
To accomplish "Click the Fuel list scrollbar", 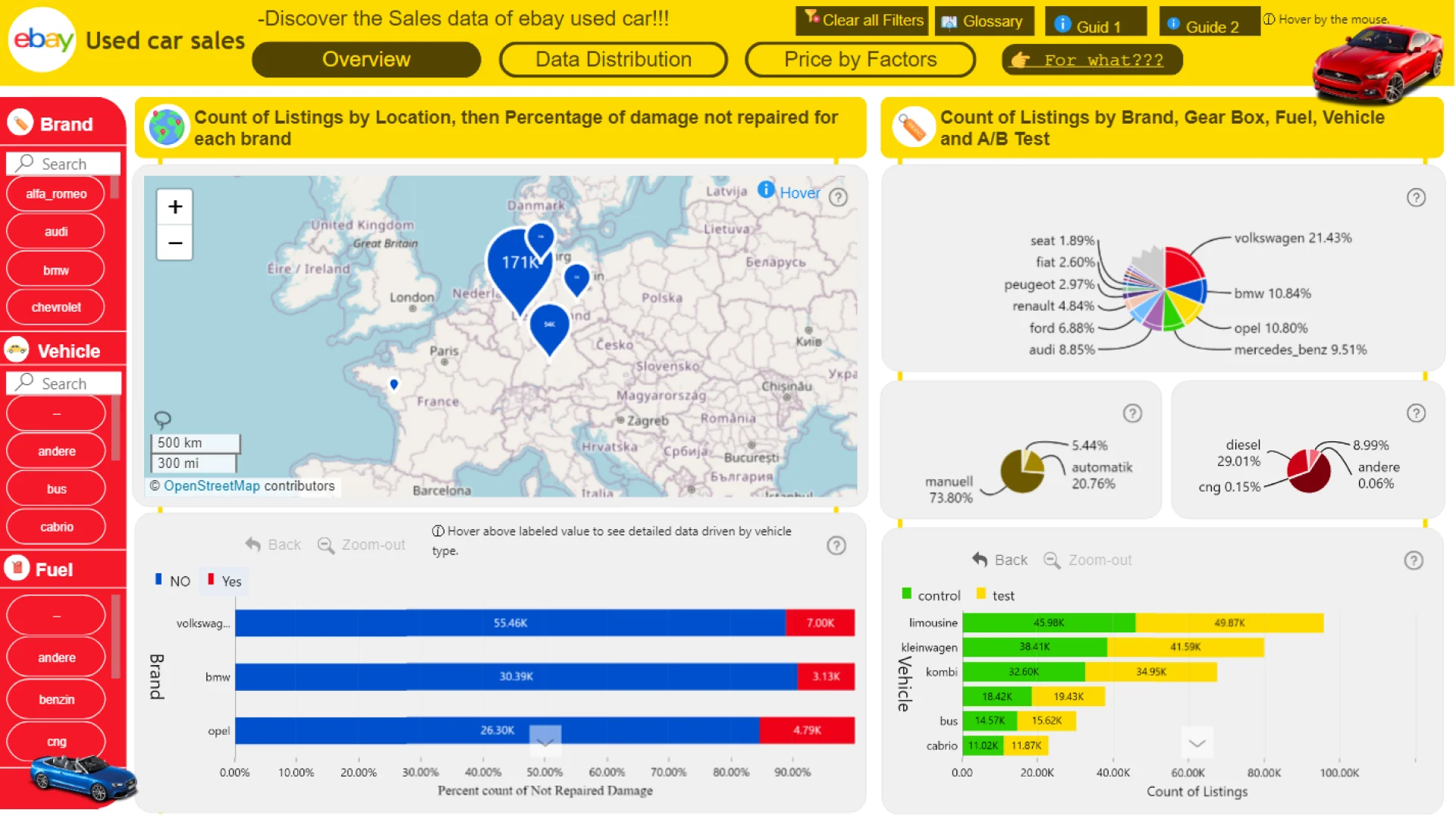I will click(116, 637).
